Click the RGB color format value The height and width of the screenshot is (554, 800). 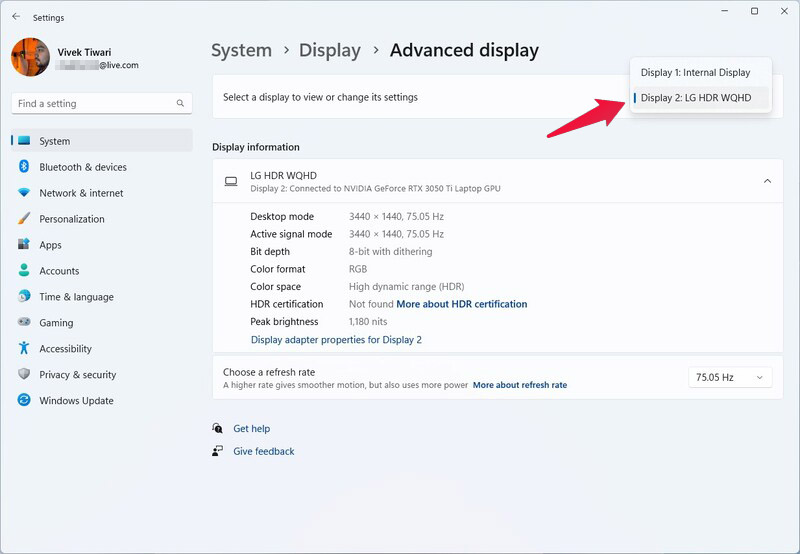[x=358, y=269]
